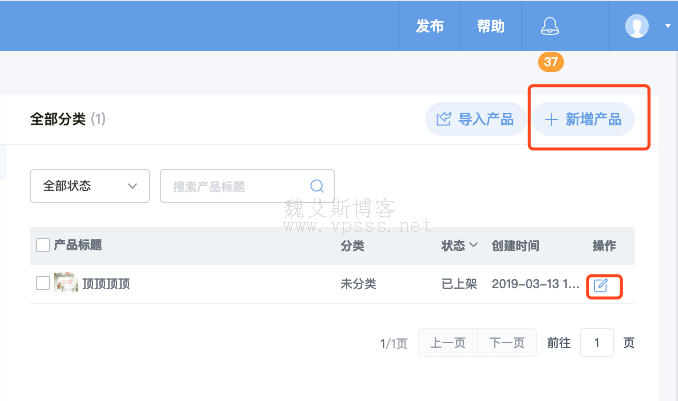This screenshot has height=401, width=678.
Task: Toggle select-all checkbox beside 产品标题
Action: [43, 245]
